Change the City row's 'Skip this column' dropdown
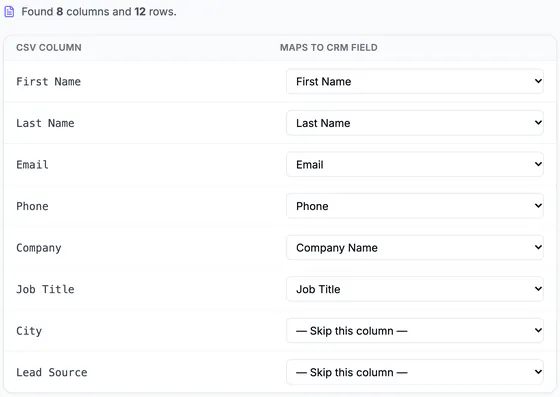The height and width of the screenshot is (397, 560). pos(415,331)
